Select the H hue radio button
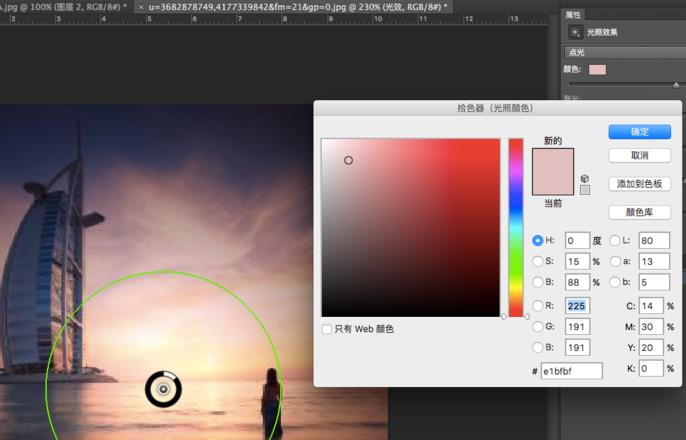 537,240
